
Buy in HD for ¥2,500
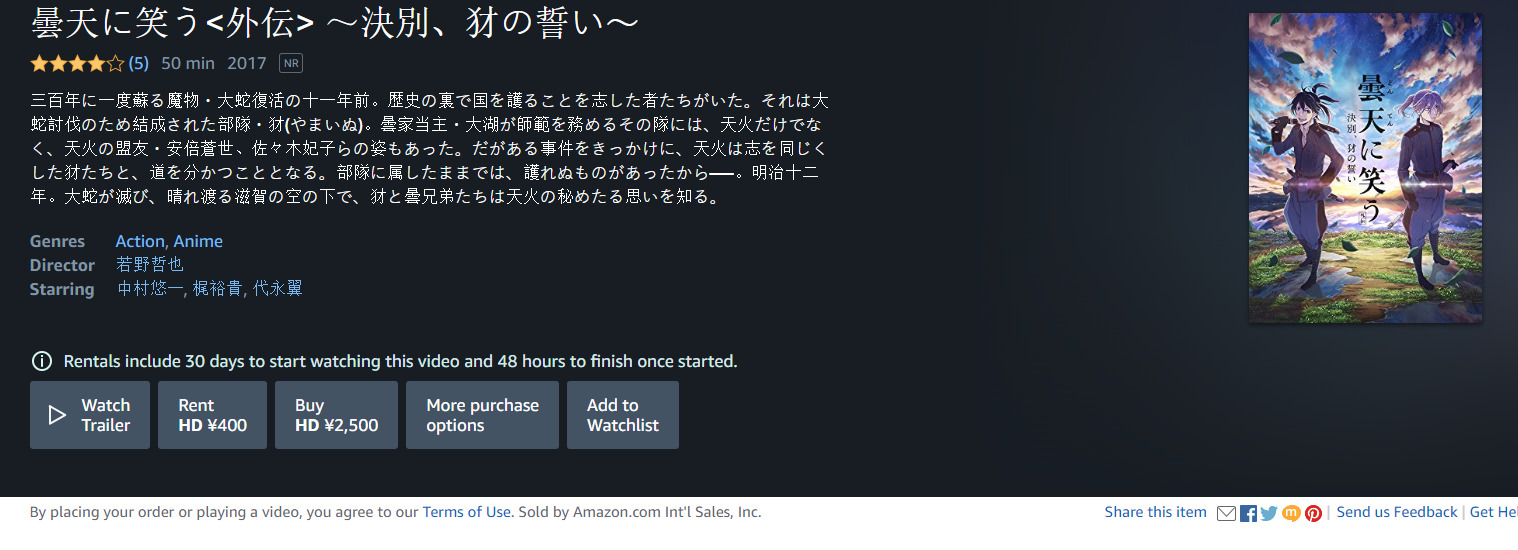336,415
